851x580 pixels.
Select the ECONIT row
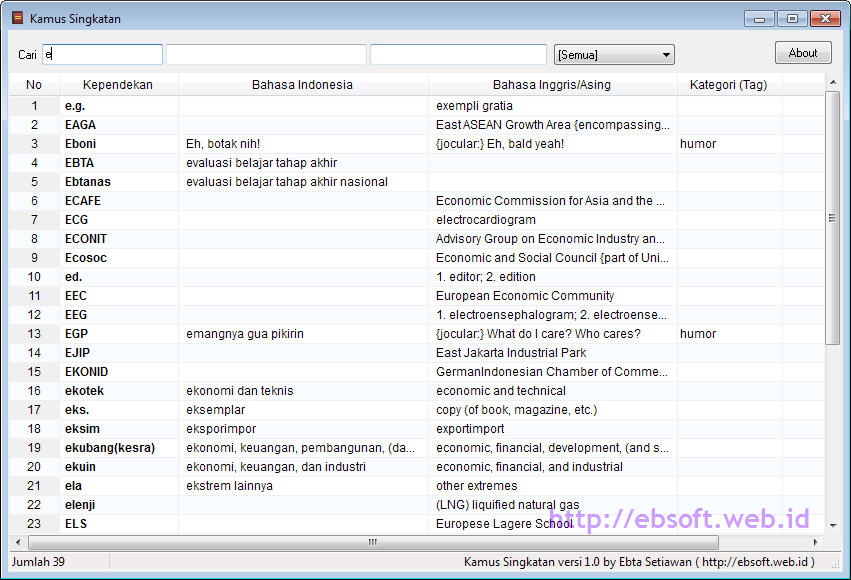416,239
